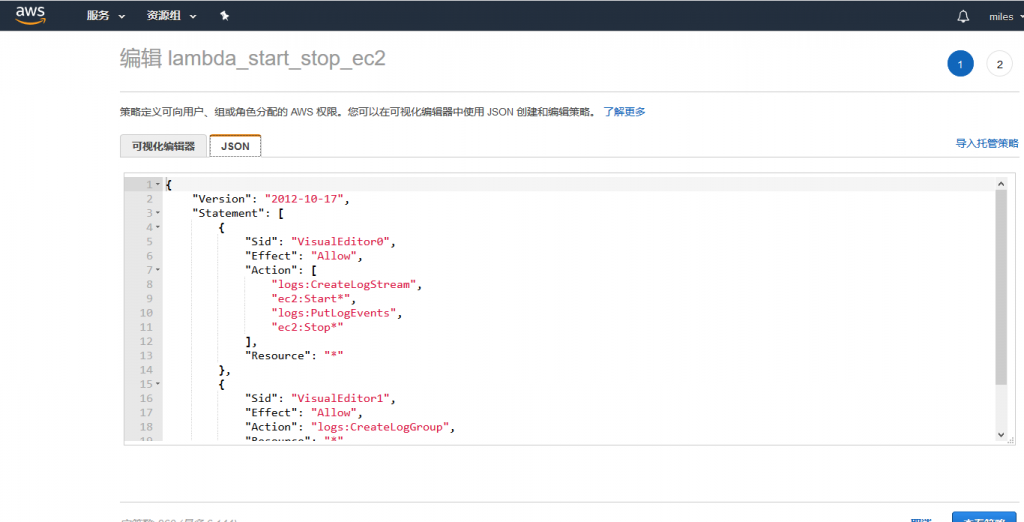The height and width of the screenshot is (522, 1024).
Task: Select the JSON tab
Action: [x=235, y=146]
